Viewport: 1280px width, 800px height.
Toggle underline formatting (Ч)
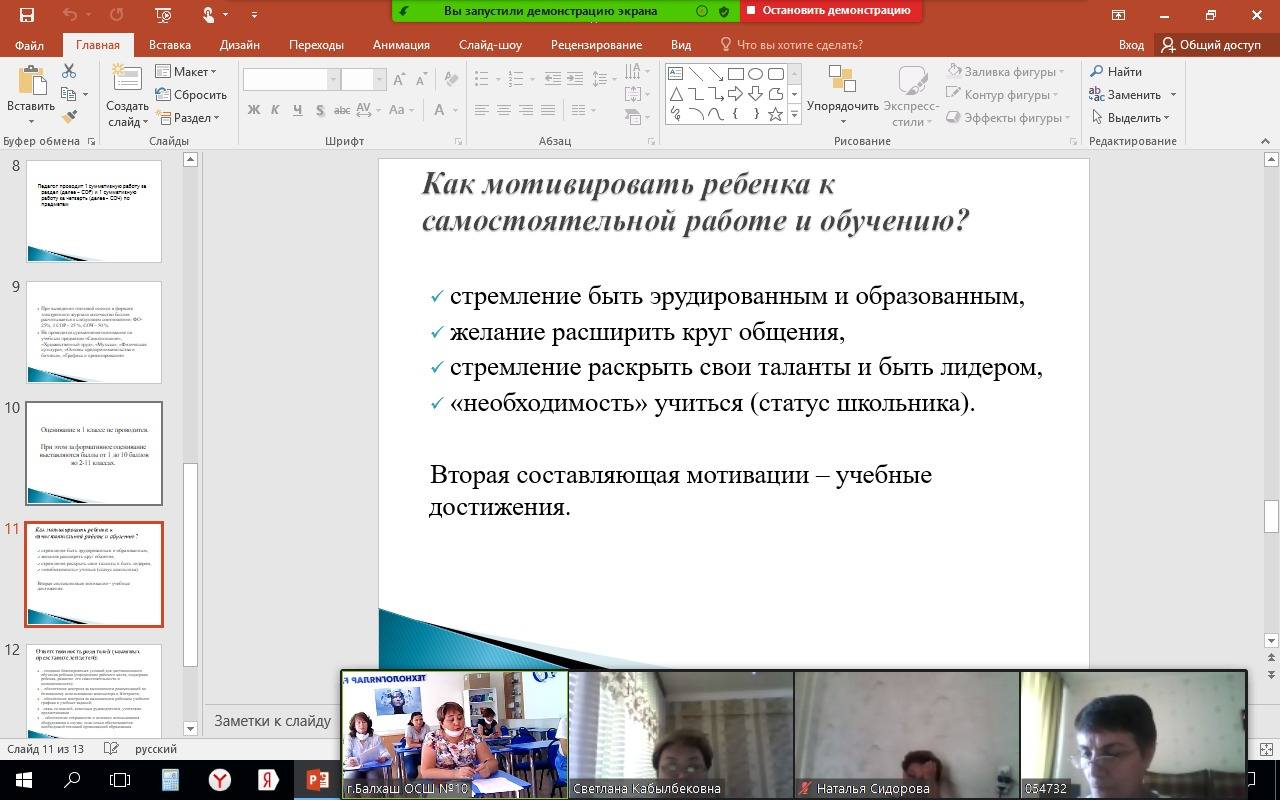tap(297, 110)
